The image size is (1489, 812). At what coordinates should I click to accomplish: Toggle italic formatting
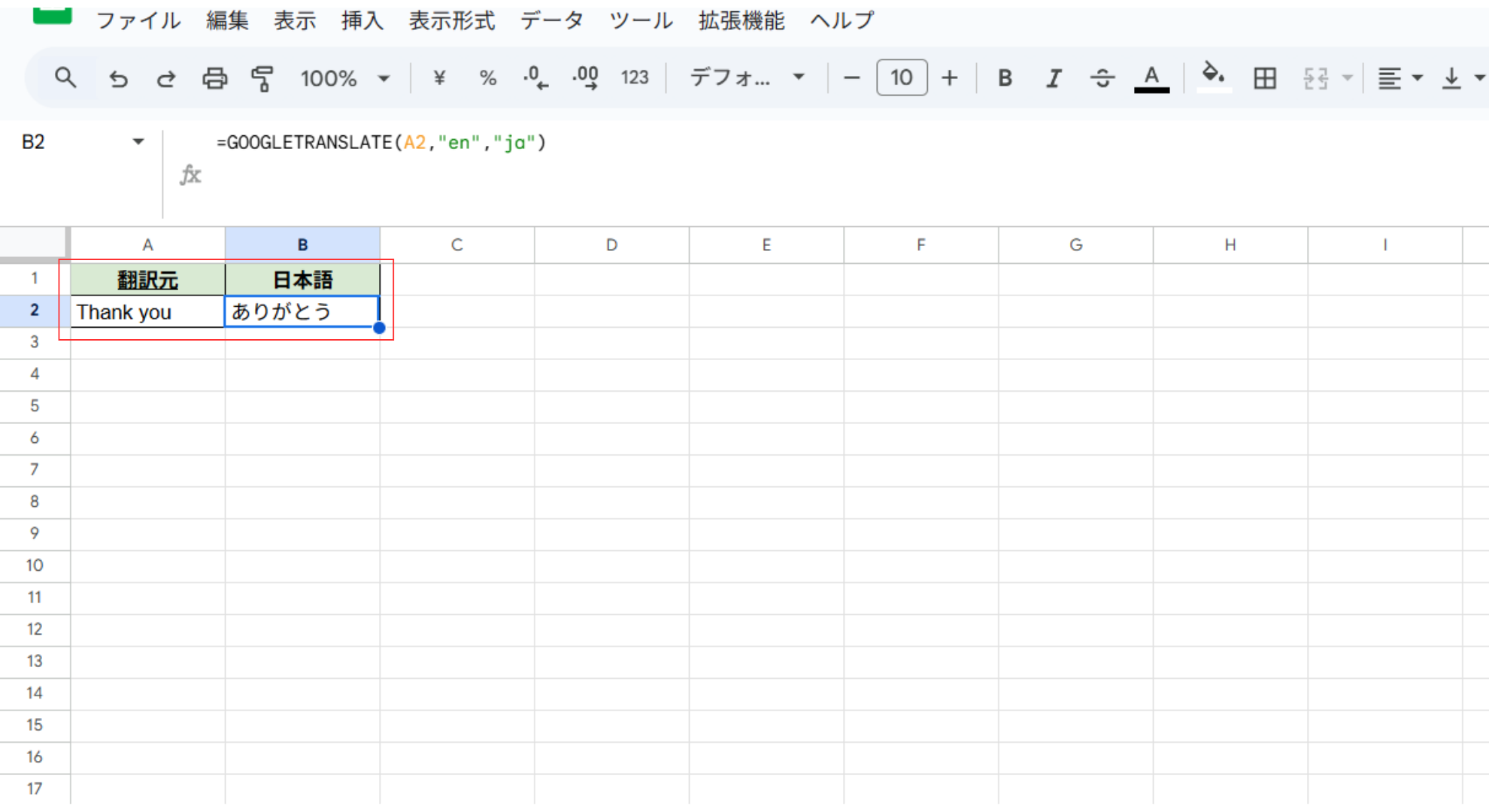(1054, 78)
